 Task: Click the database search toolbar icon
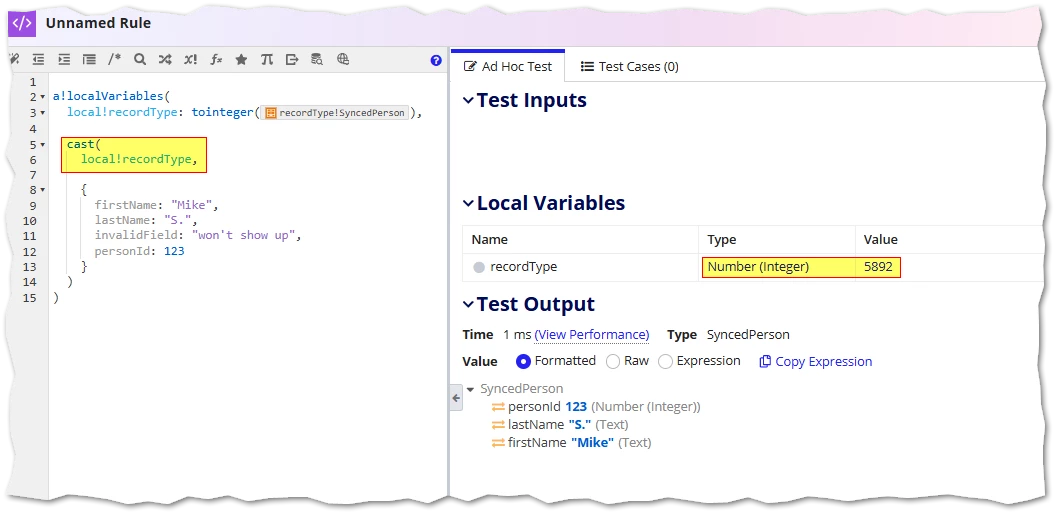(x=317, y=59)
